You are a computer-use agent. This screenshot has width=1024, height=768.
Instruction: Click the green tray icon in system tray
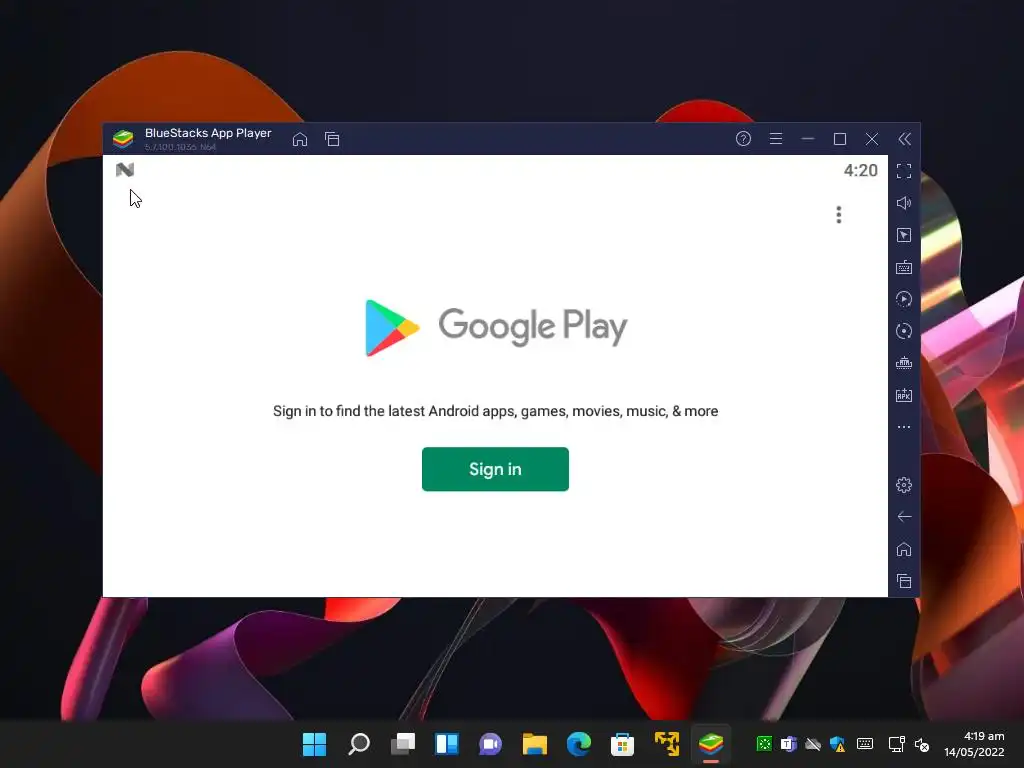pyautogui.click(x=764, y=744)
